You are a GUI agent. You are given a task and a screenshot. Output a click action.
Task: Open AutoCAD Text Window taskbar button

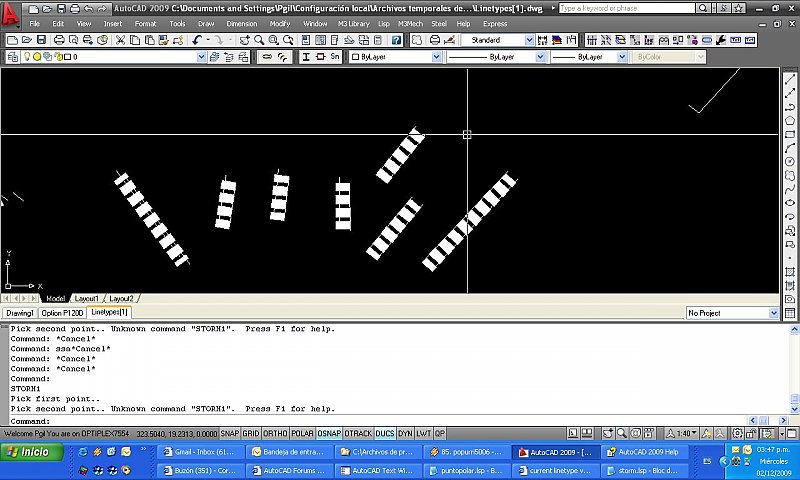(378, 470)
